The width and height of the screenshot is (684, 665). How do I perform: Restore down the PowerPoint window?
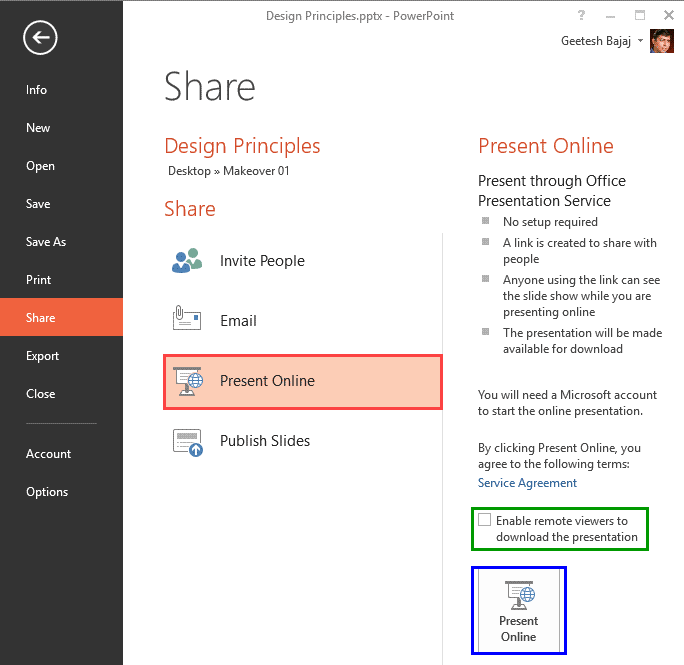(640, 16)
